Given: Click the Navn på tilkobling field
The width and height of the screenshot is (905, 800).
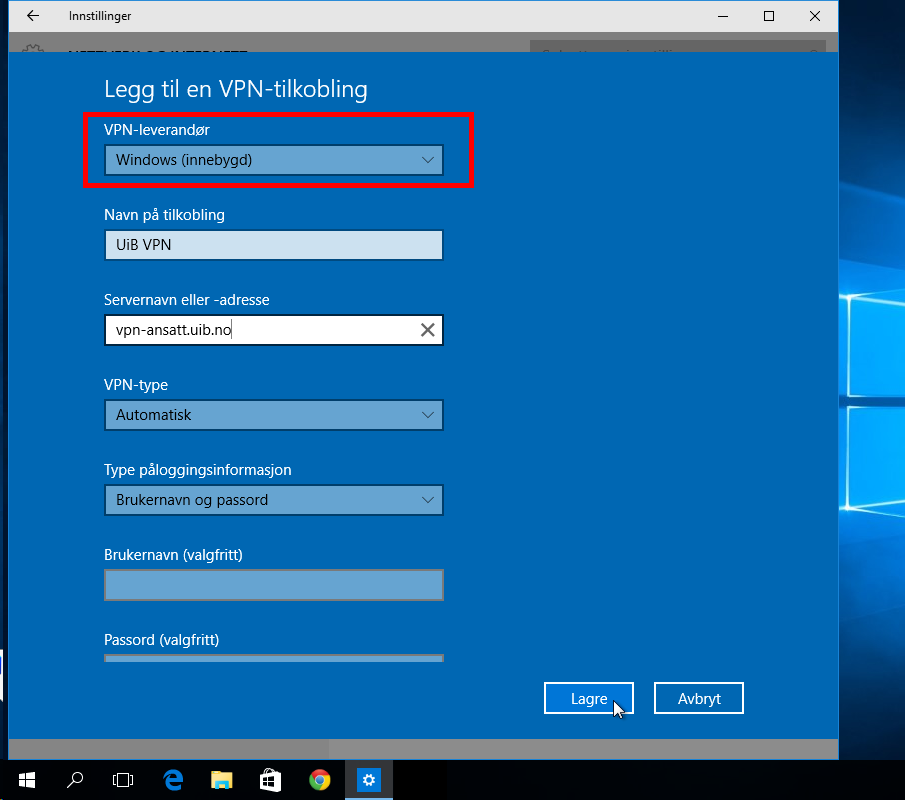Looking at the screenshot, I should [273, 245].
